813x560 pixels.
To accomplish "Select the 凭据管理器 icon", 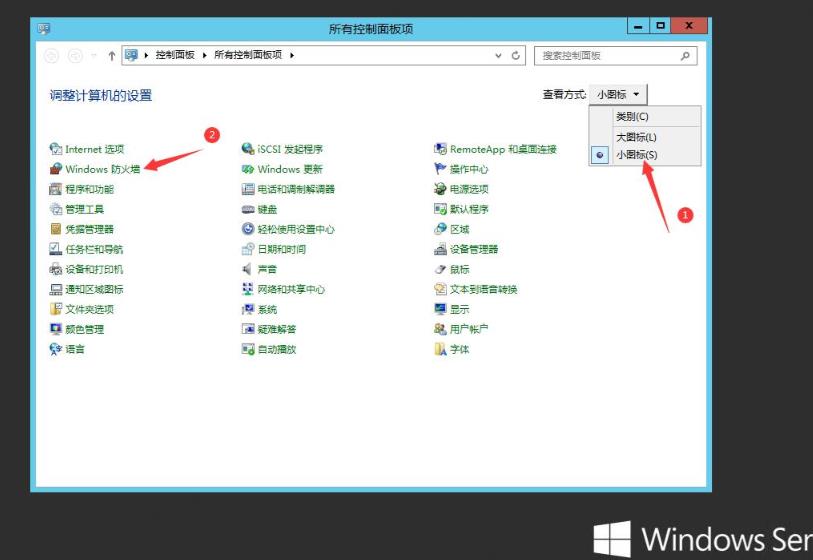I will tap(55, 229).
